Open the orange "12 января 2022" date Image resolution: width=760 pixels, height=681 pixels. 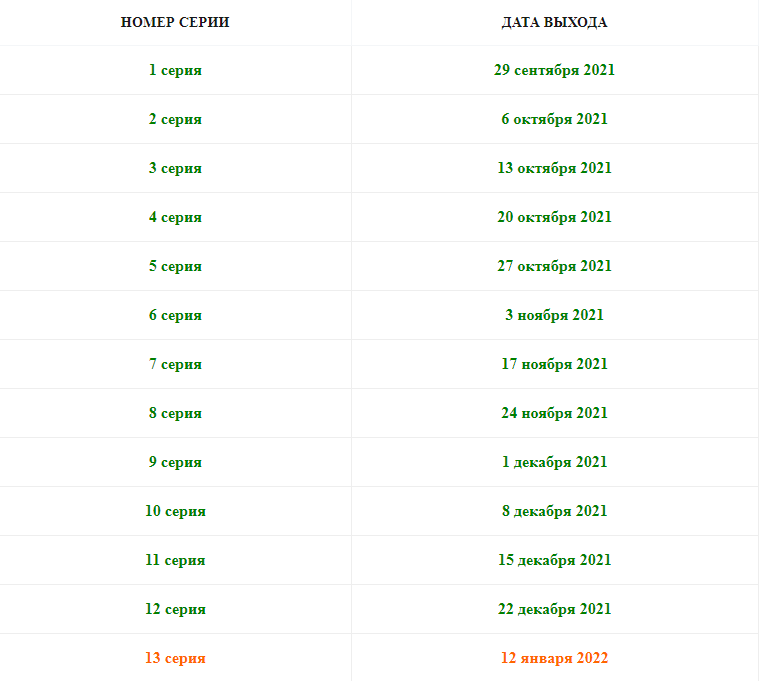(x=554, y=658)
